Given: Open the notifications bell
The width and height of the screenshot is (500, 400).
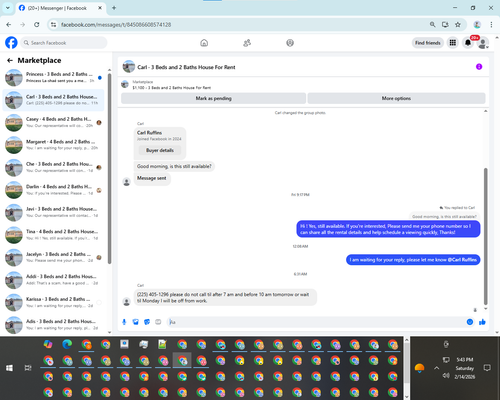Looking at the screenshot, I should coord(468,43).
